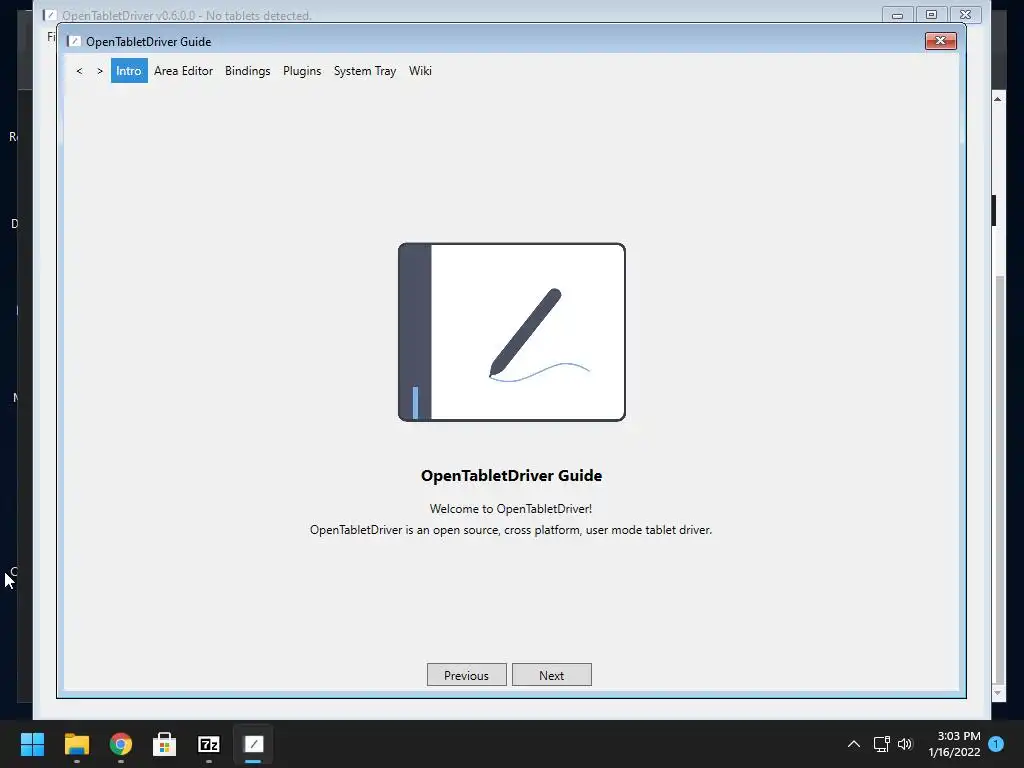
Task: Open the notification badge in the taskbar
Action: pos(996,744)
